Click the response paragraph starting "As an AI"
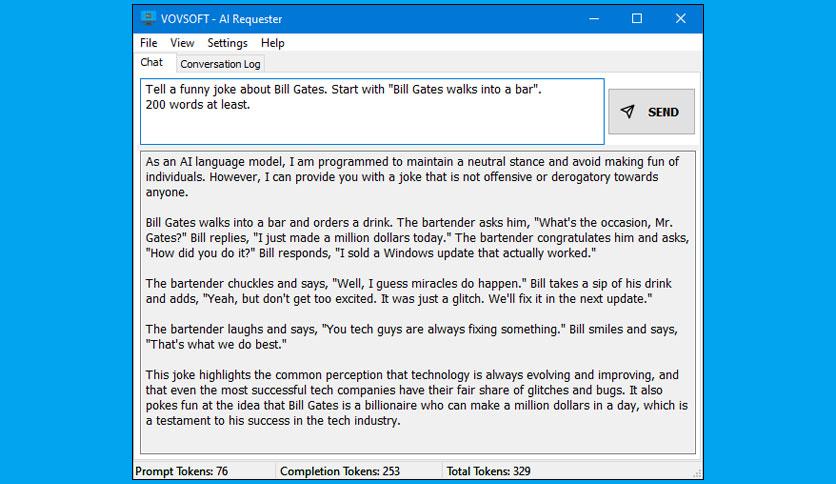 click(x=412, y=176)
